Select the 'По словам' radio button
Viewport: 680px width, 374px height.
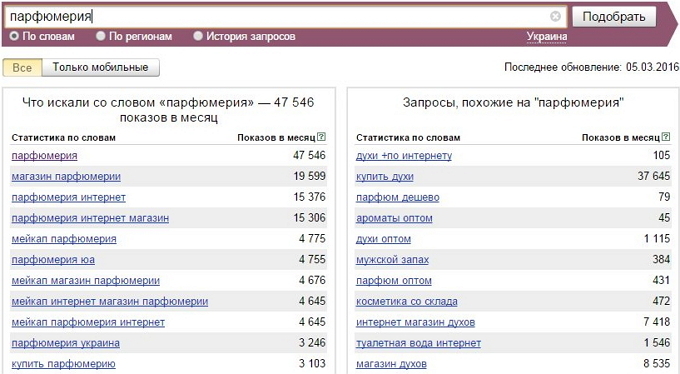click(x=15, y=36)
